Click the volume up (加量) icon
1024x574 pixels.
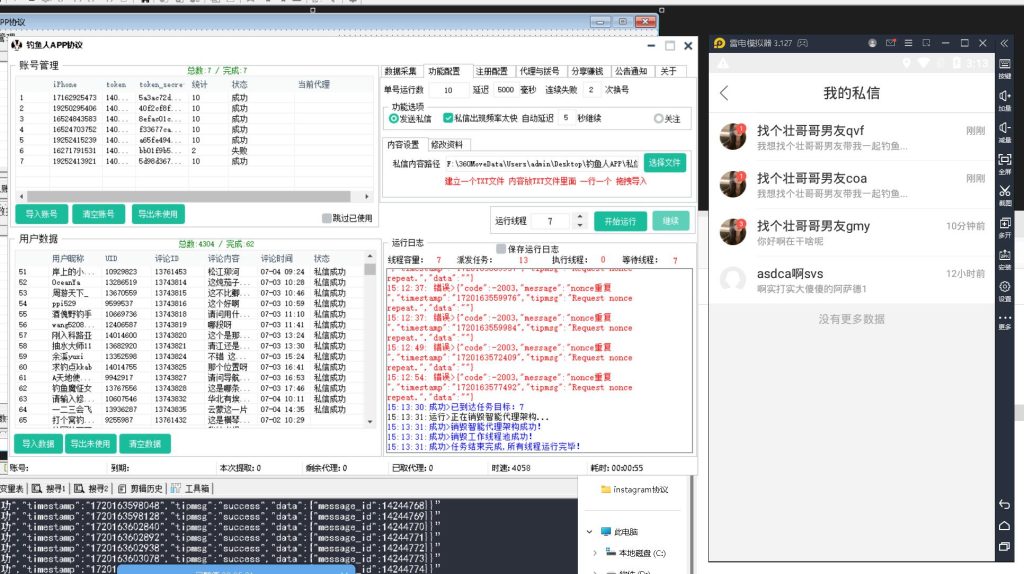coord(1004,97)
